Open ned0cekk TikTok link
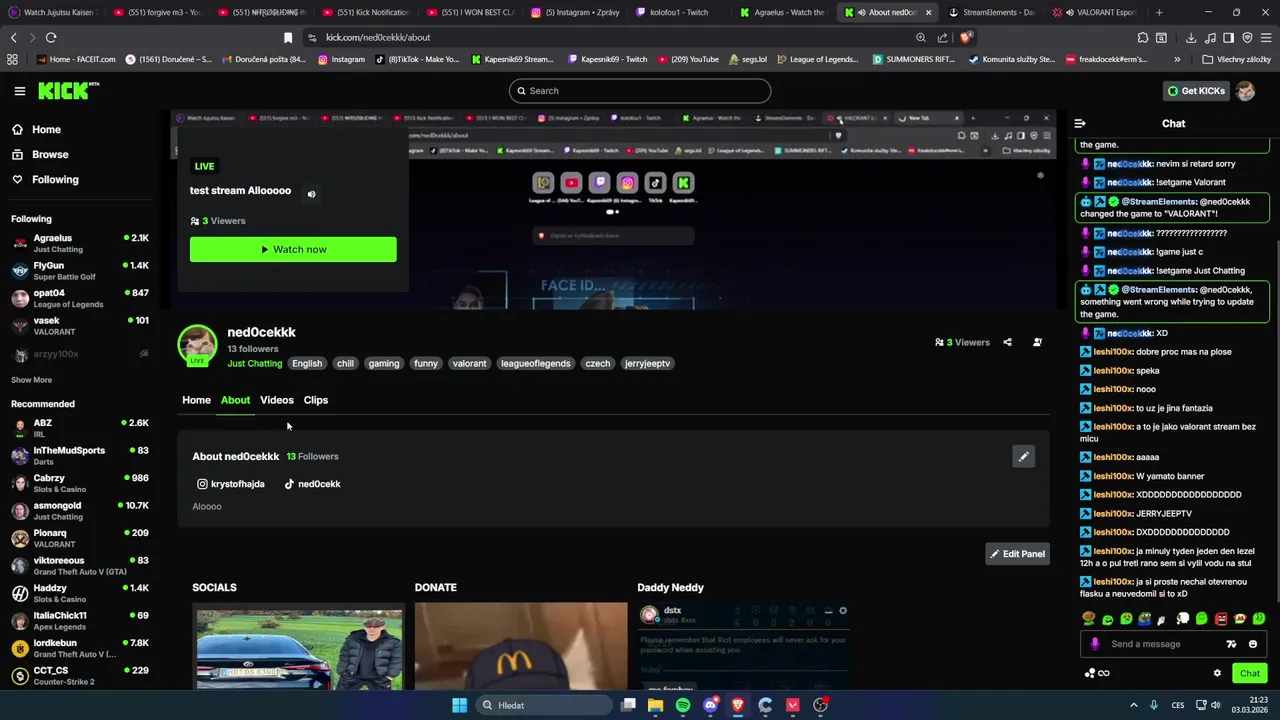This screenshot has height=720, width=1280. click(x=312, y=484)
